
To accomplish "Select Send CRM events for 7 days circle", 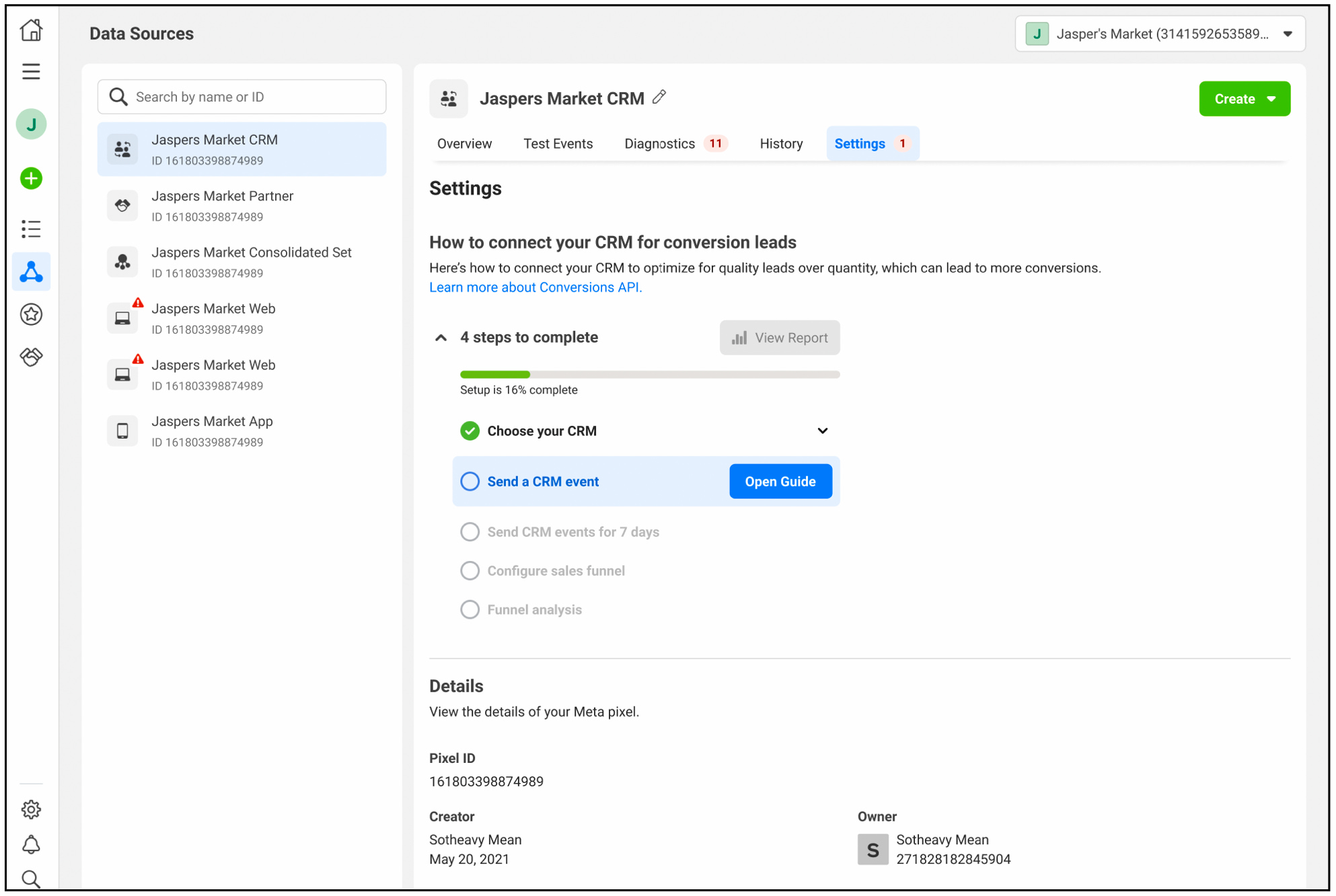I will 470,532.
